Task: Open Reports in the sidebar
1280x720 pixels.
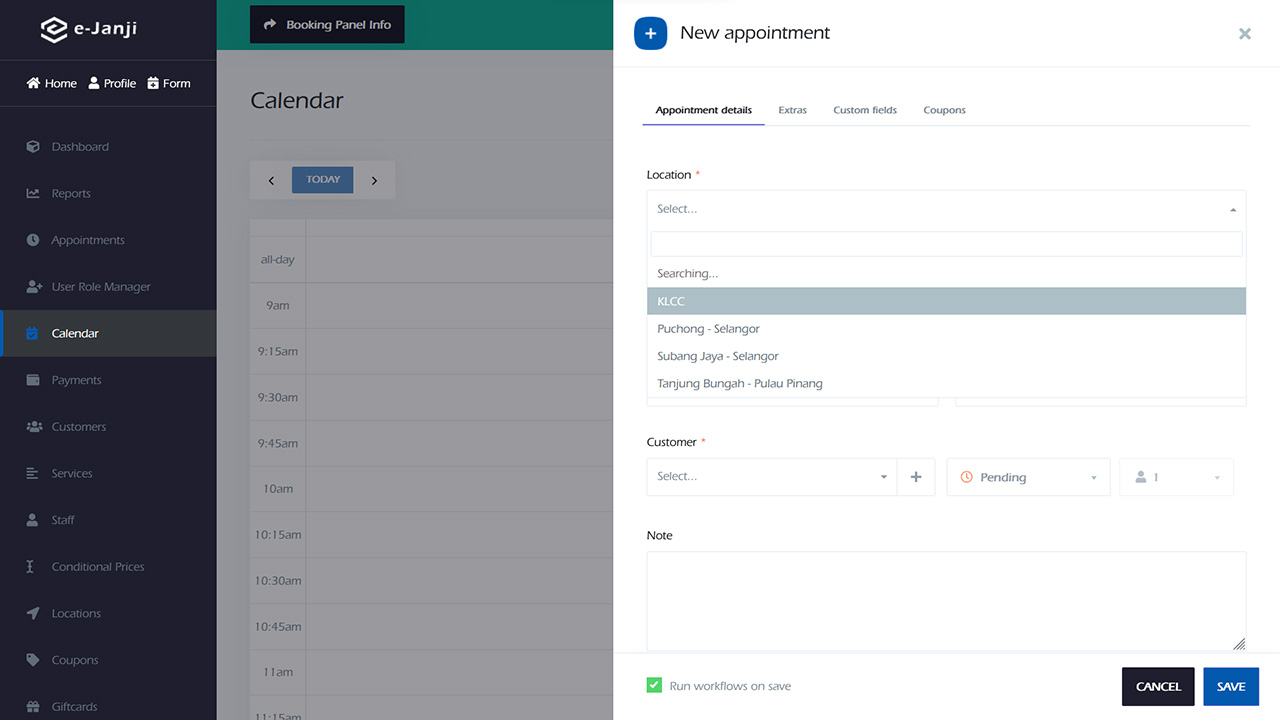Action: click(x=108, y=193)
